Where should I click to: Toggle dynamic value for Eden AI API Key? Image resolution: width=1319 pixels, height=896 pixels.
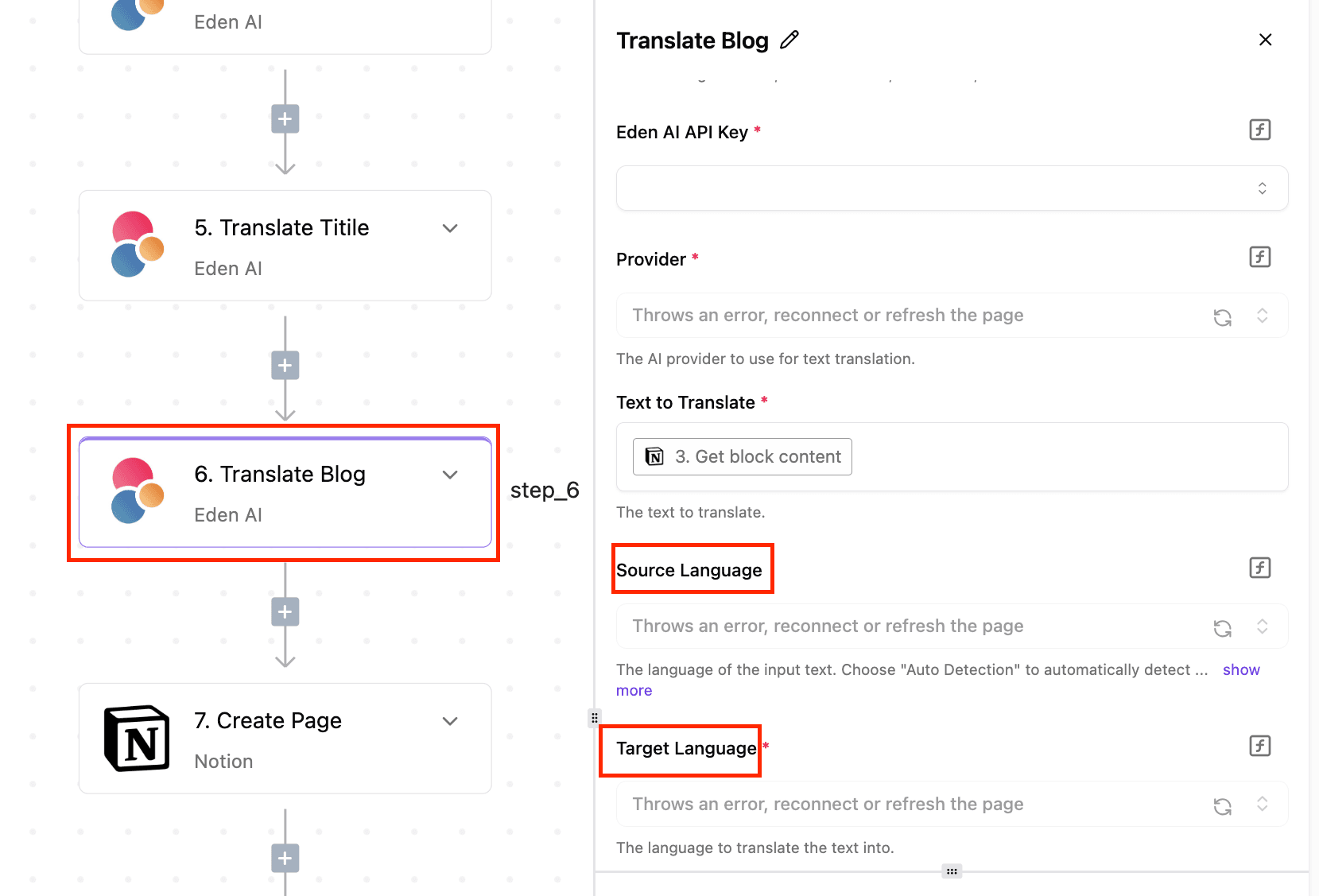pyautogui.click(x=1259, y=130)
